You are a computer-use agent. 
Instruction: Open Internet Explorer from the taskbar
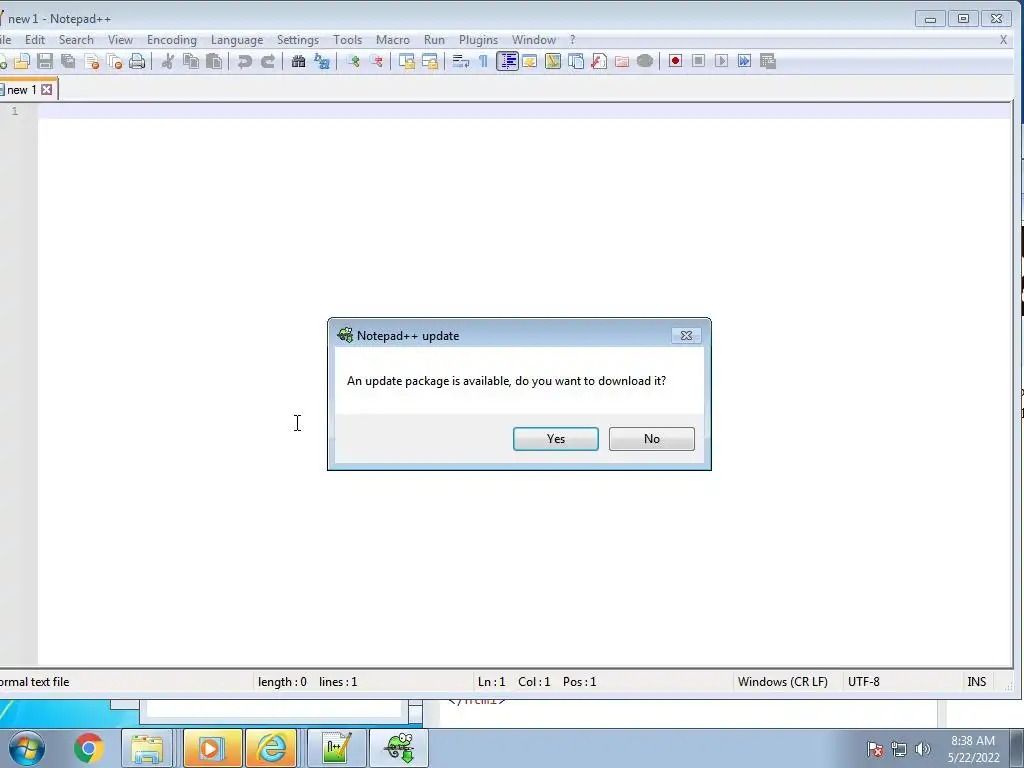(x=271, y=748)
